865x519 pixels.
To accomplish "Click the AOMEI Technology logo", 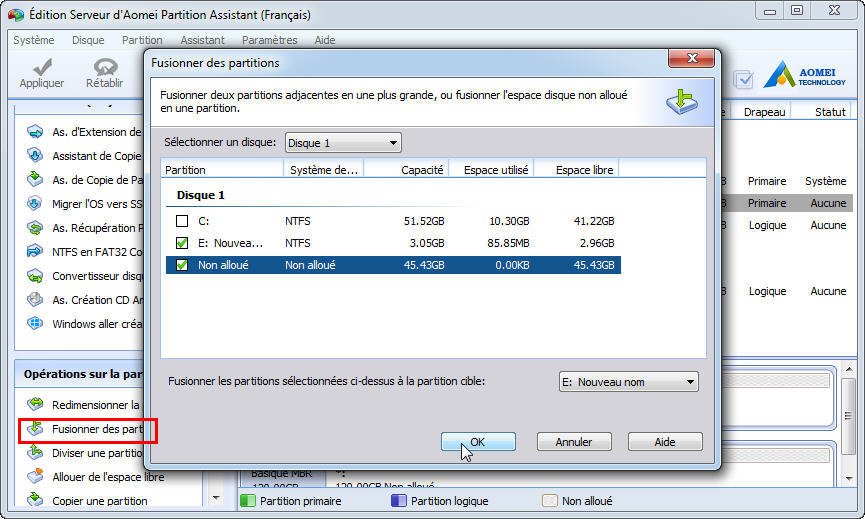I will tap(804, 75).
